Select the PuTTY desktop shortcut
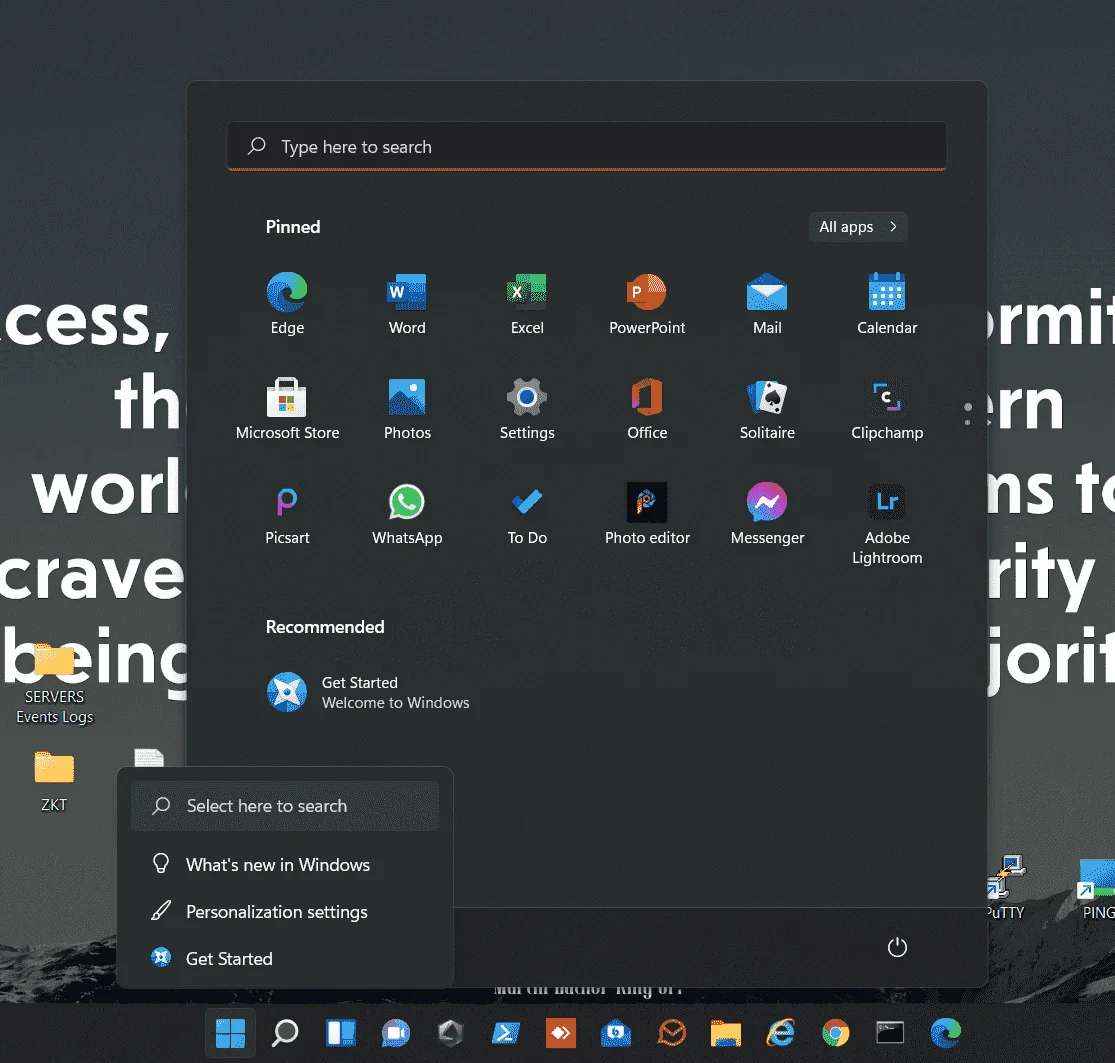 1005,887
